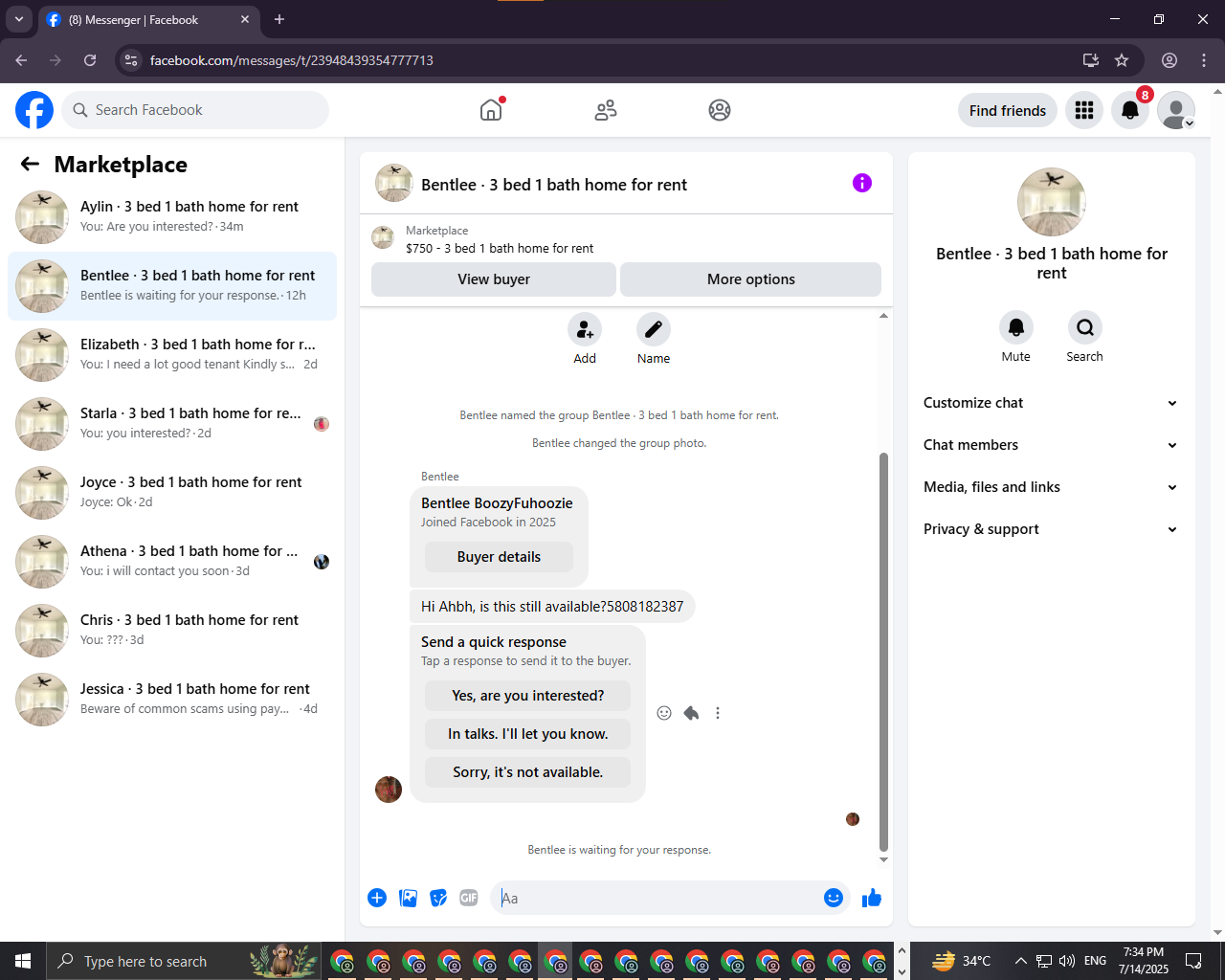Image resolution: width=1225 pixels, height=980 pixels.
Task: Show hidden system tray icons
Action: point(1020,961)
